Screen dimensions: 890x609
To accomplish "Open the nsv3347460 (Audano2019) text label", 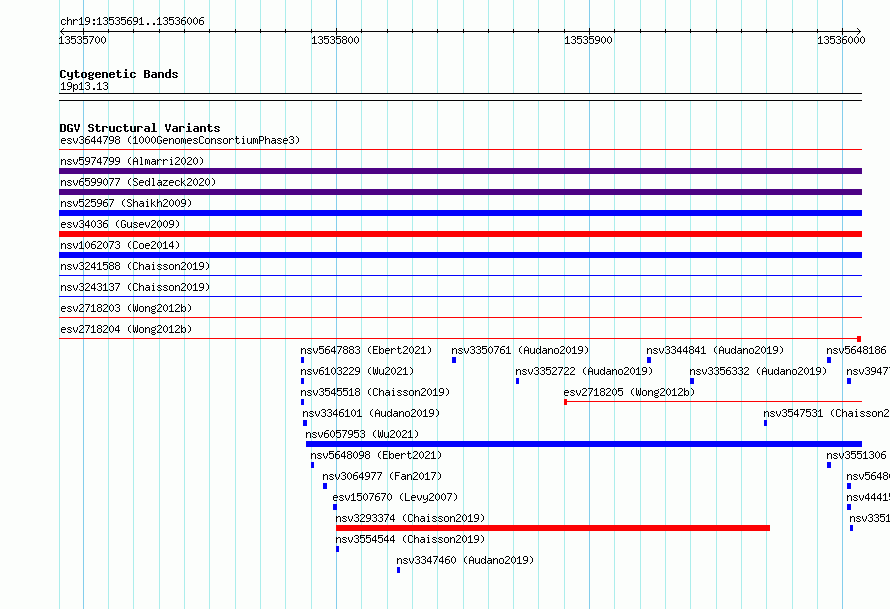I will (465, 560).
